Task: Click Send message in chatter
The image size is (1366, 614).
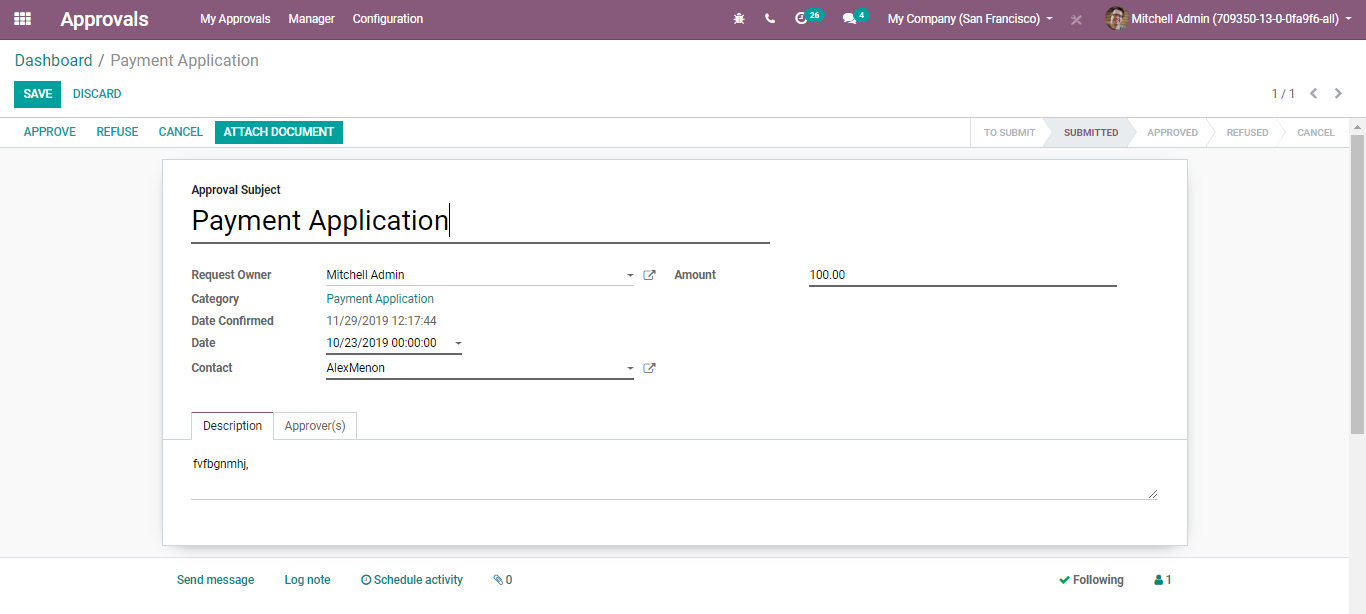Action: pyautogui.click(x=215, y=580)
